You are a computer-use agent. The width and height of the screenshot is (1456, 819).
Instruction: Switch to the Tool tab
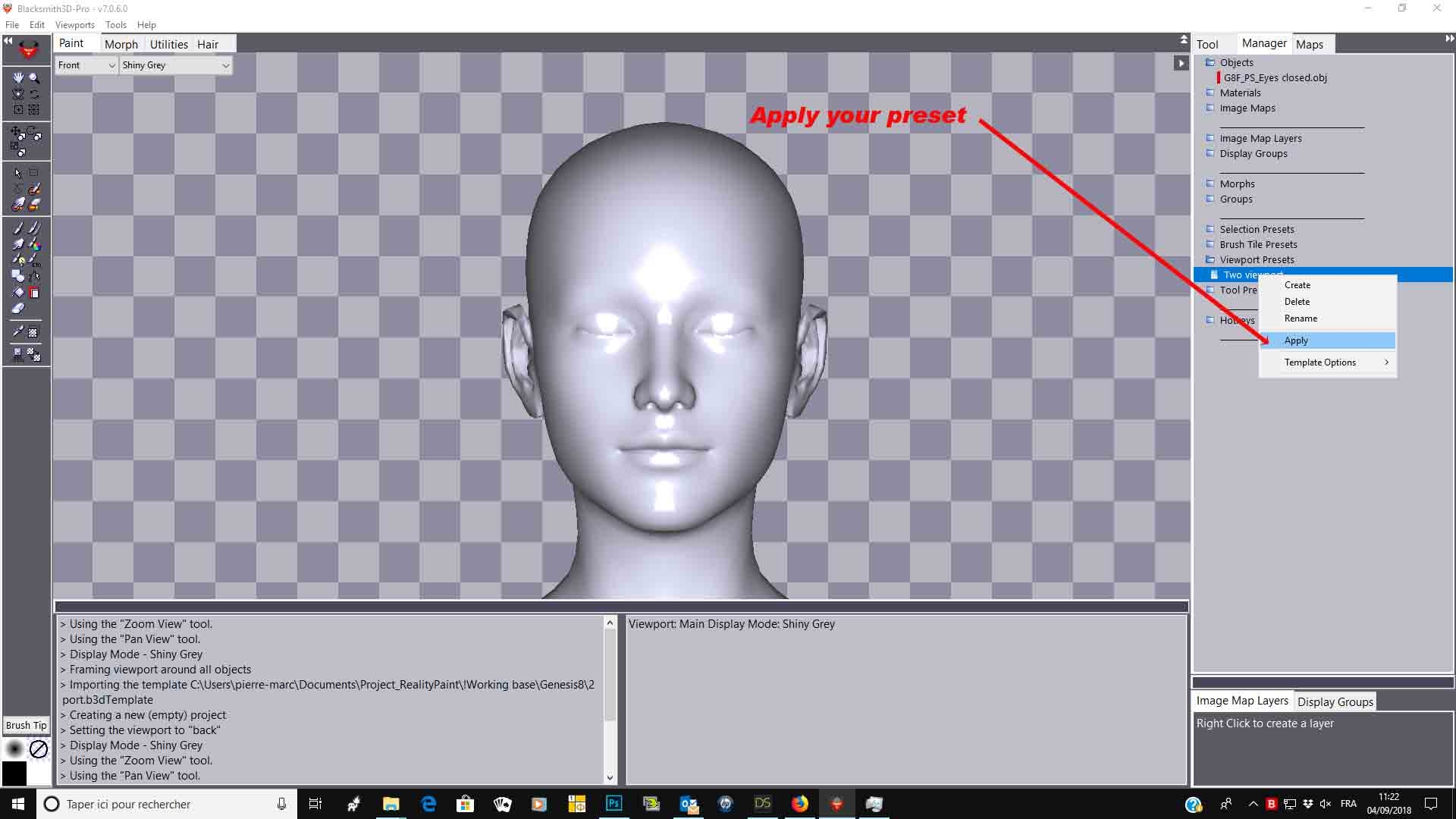tap(1208, 44)
